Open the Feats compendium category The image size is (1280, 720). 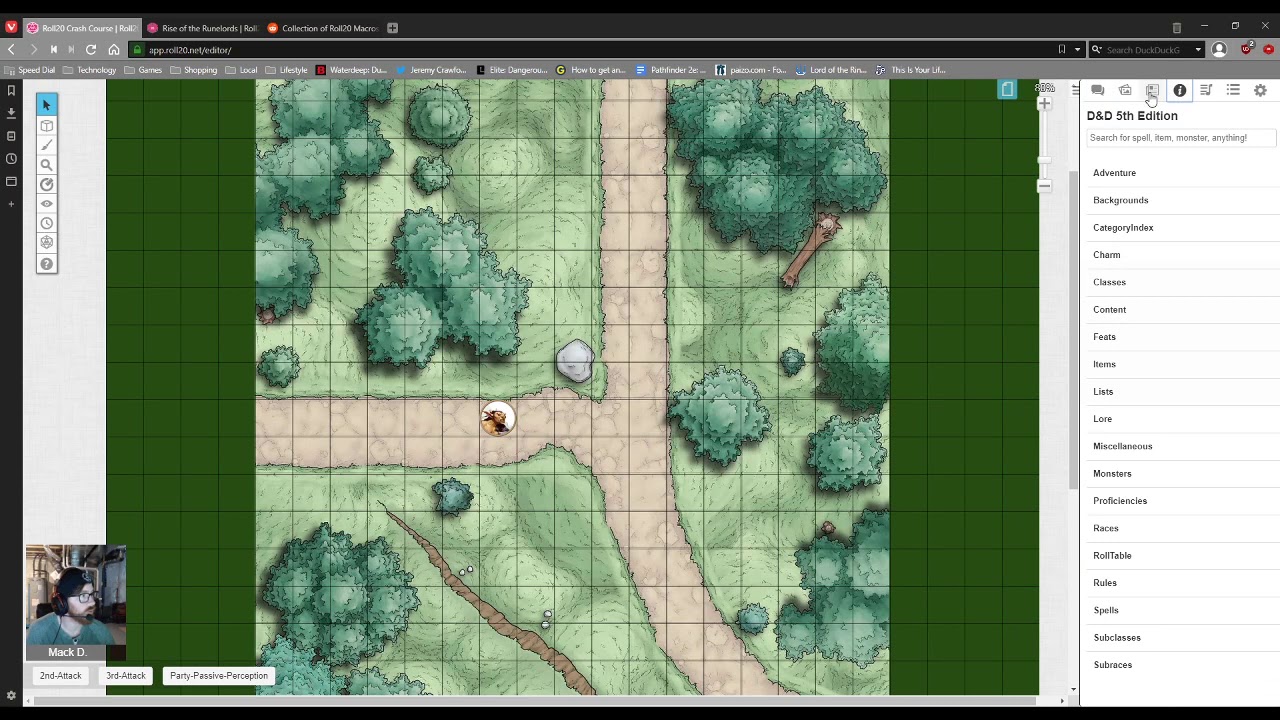pyautogui.click(x=1104, y=337)
